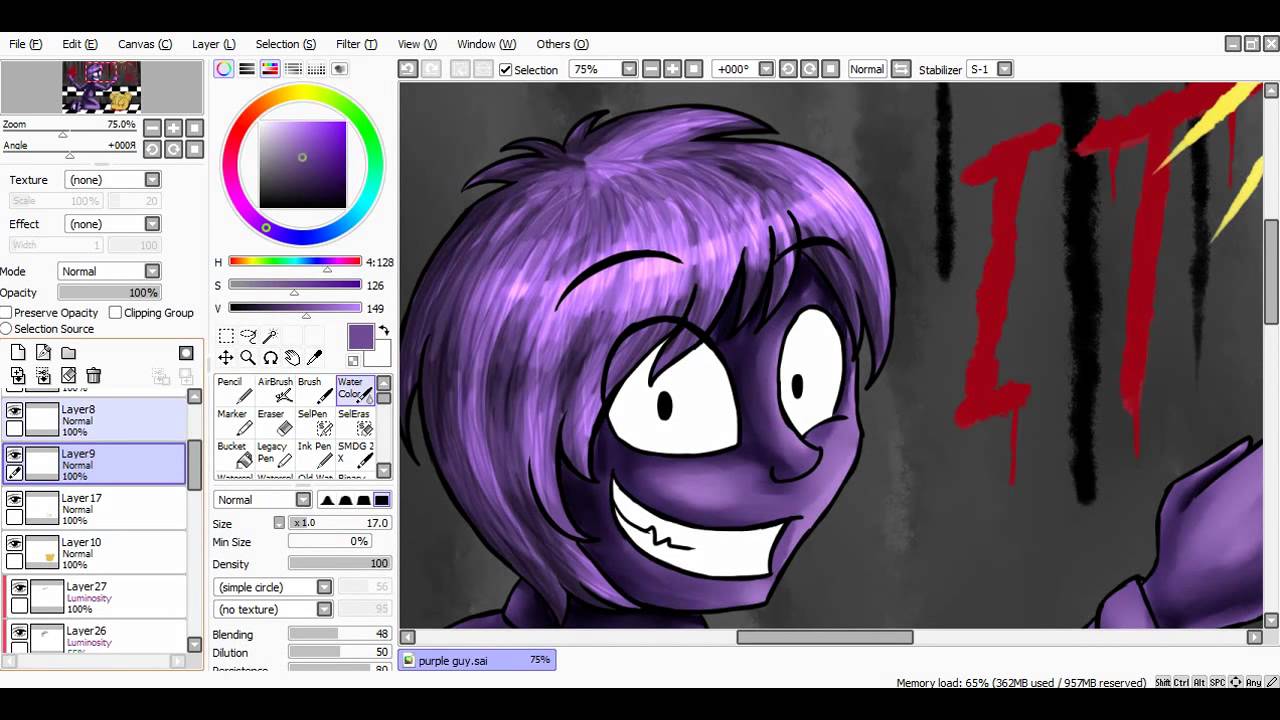The height and width of the screenshot is (720, 1280).
Task: Pick the Hand pan tool
Action: click(292, 358)
